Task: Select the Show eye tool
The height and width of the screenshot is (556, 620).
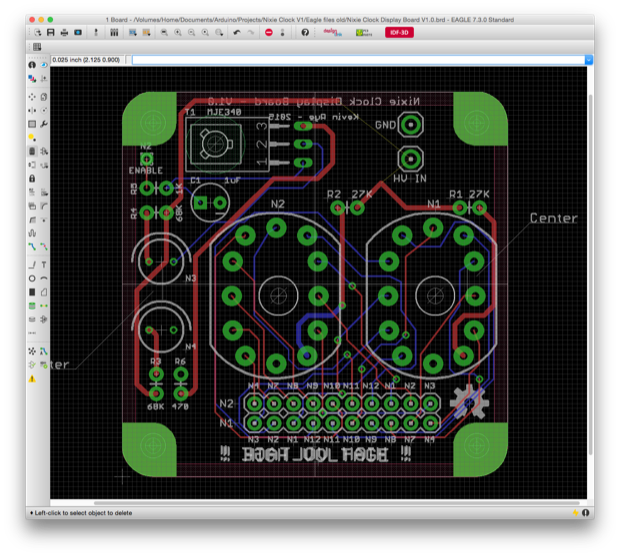Action: click(x=44, y=65)
